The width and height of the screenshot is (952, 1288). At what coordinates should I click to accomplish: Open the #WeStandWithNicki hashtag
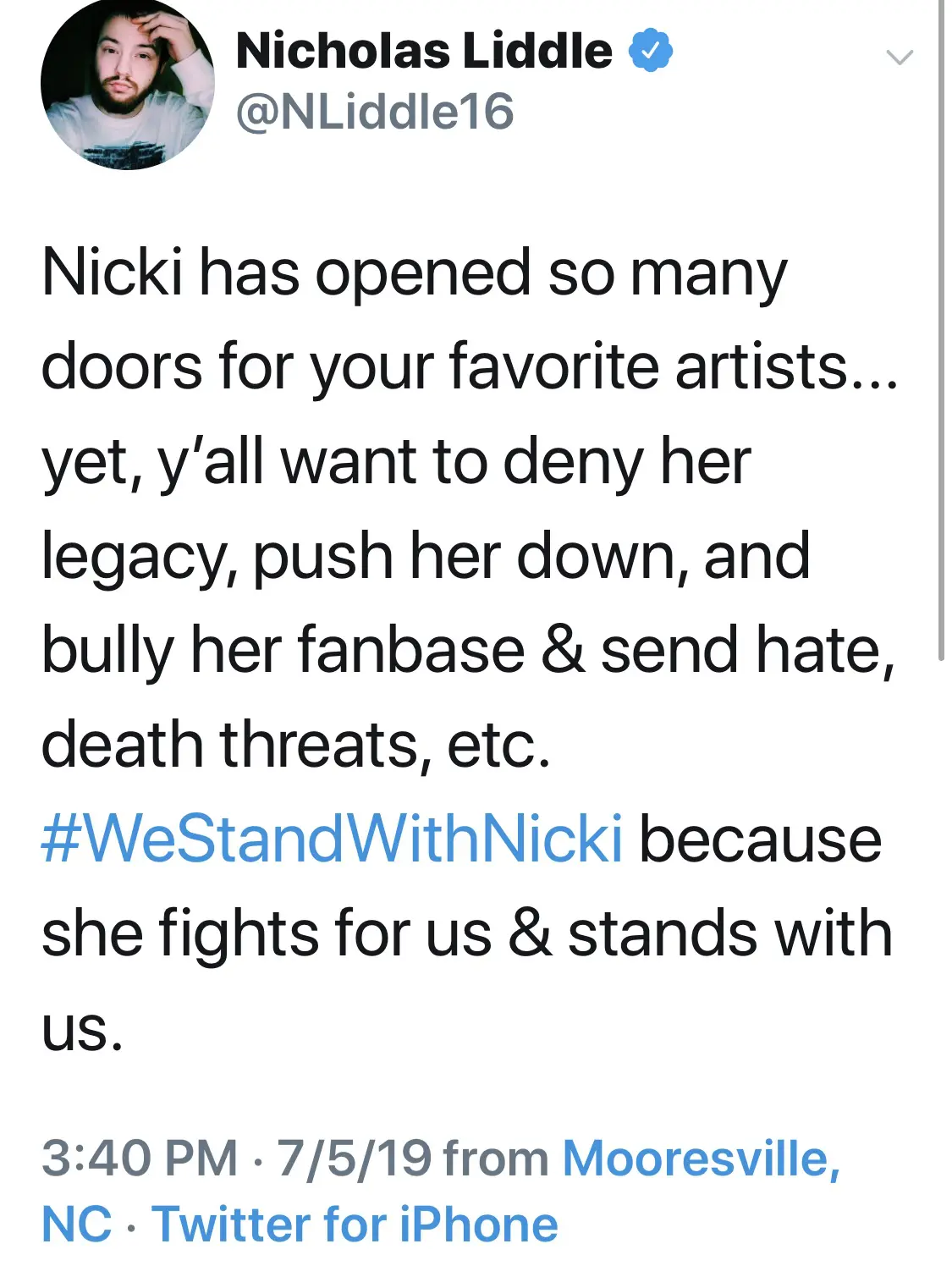(332, 839)
